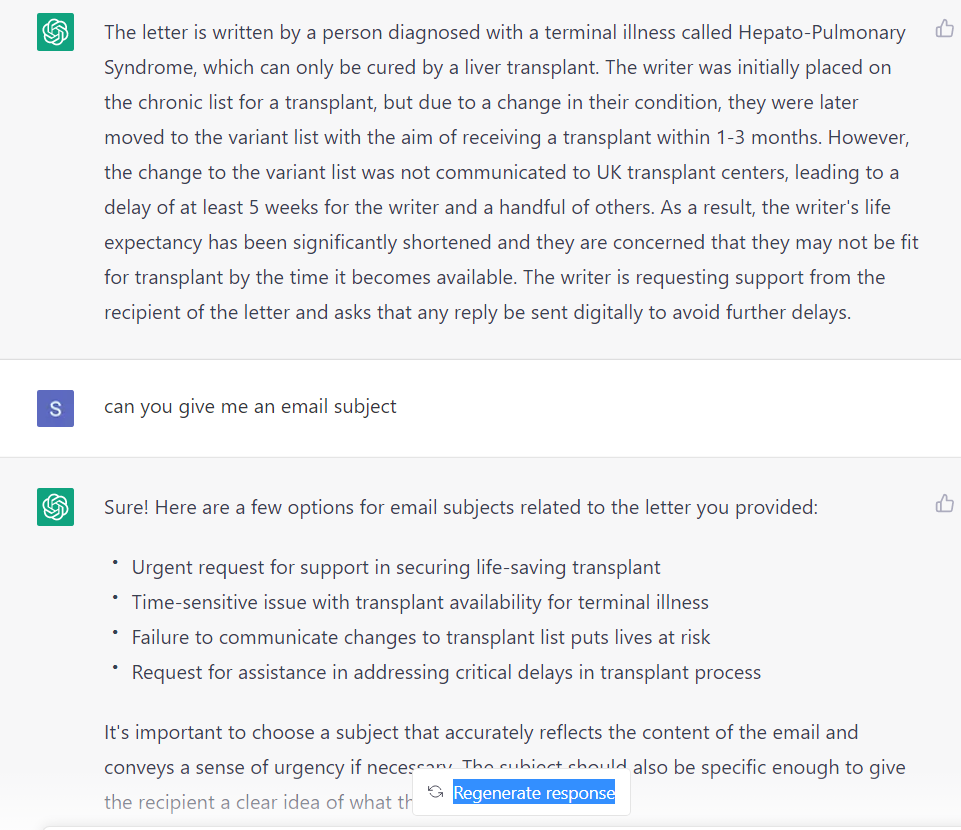Click the bullet dot before "Urgent request"
961x830 pixels.
point(116,563)
